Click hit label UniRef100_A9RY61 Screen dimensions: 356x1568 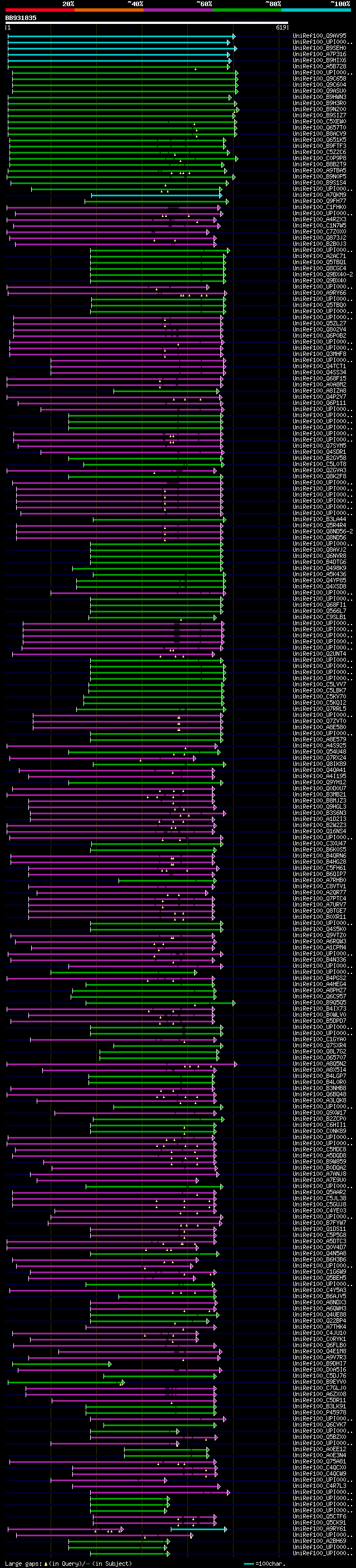319,1529
